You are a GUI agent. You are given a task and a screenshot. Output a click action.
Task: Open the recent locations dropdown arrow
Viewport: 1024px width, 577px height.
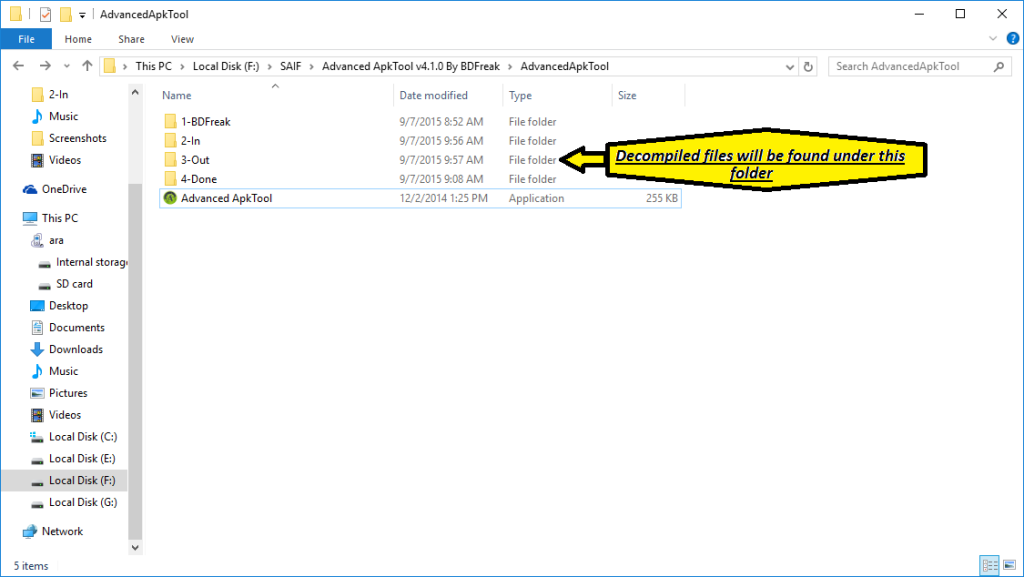[x=67, y=66]
